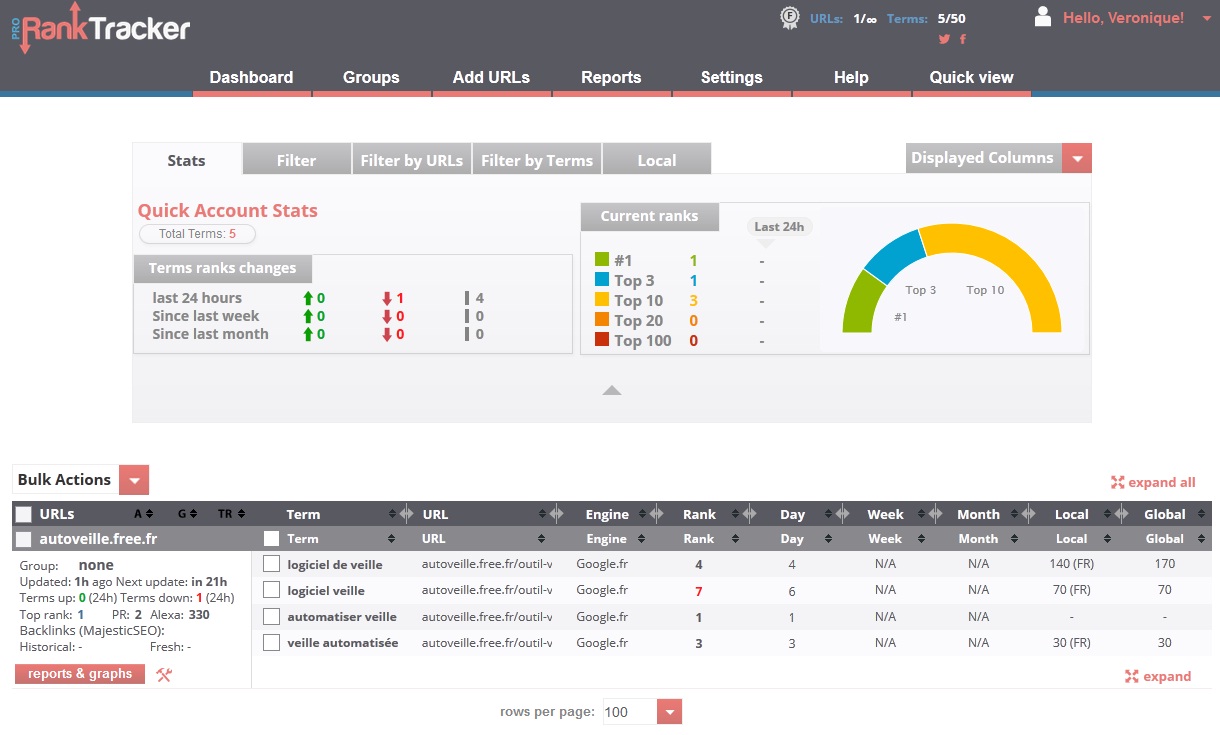The height and width of the screenshot is (735, 1220).
Task: Open tools icon beside reports & graphs
Action: 164,675
